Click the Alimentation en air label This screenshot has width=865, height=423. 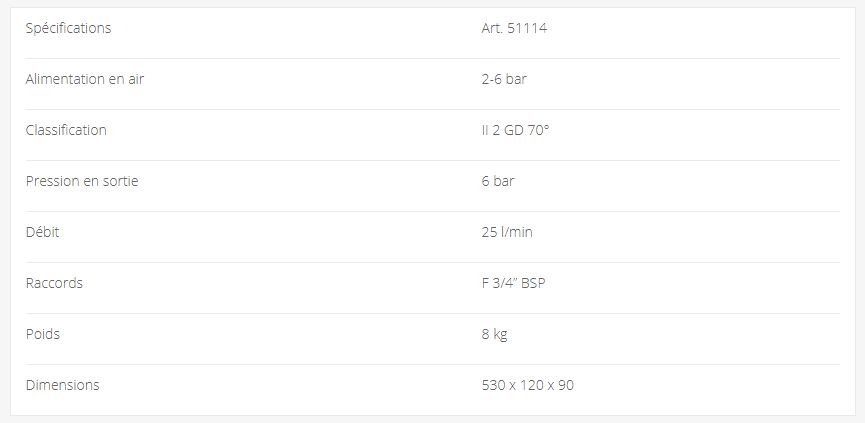click(x=92, y=79)
